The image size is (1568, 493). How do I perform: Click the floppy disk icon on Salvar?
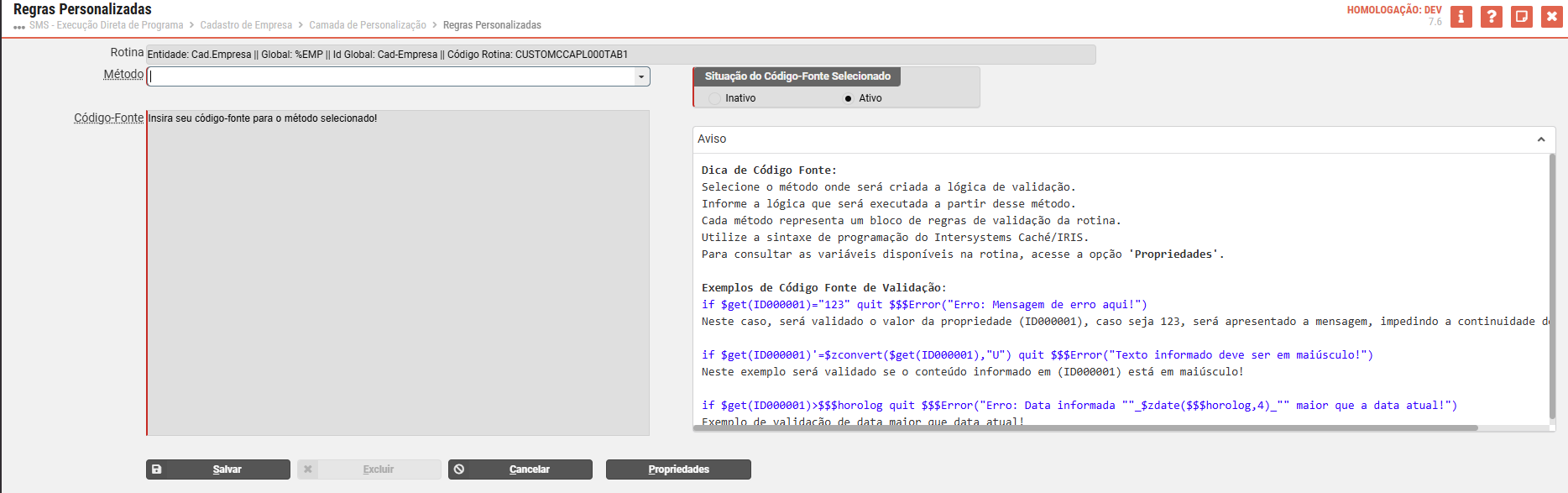[x=157, y=469]
